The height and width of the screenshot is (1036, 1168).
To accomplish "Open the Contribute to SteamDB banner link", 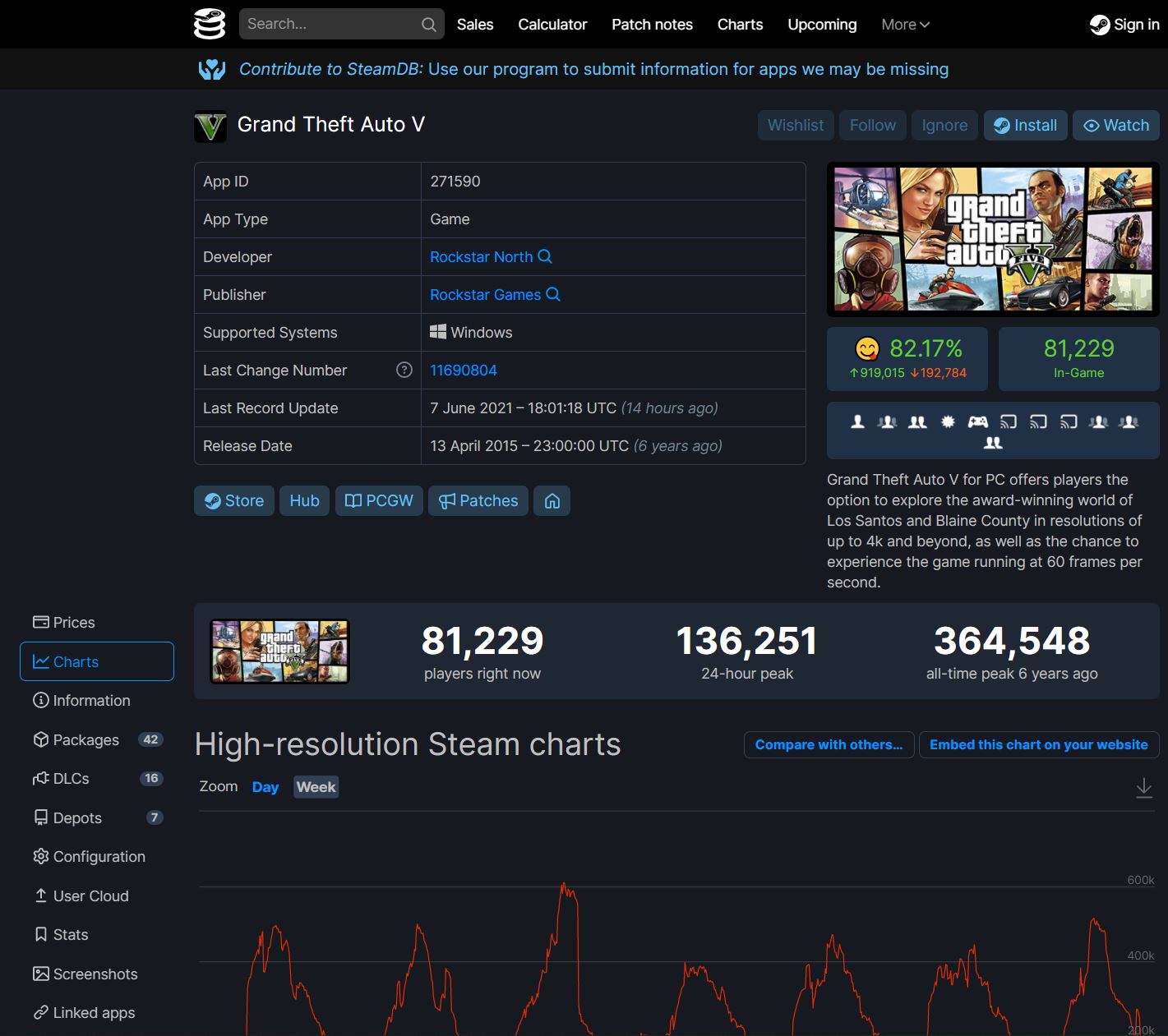I will point(593,69).
